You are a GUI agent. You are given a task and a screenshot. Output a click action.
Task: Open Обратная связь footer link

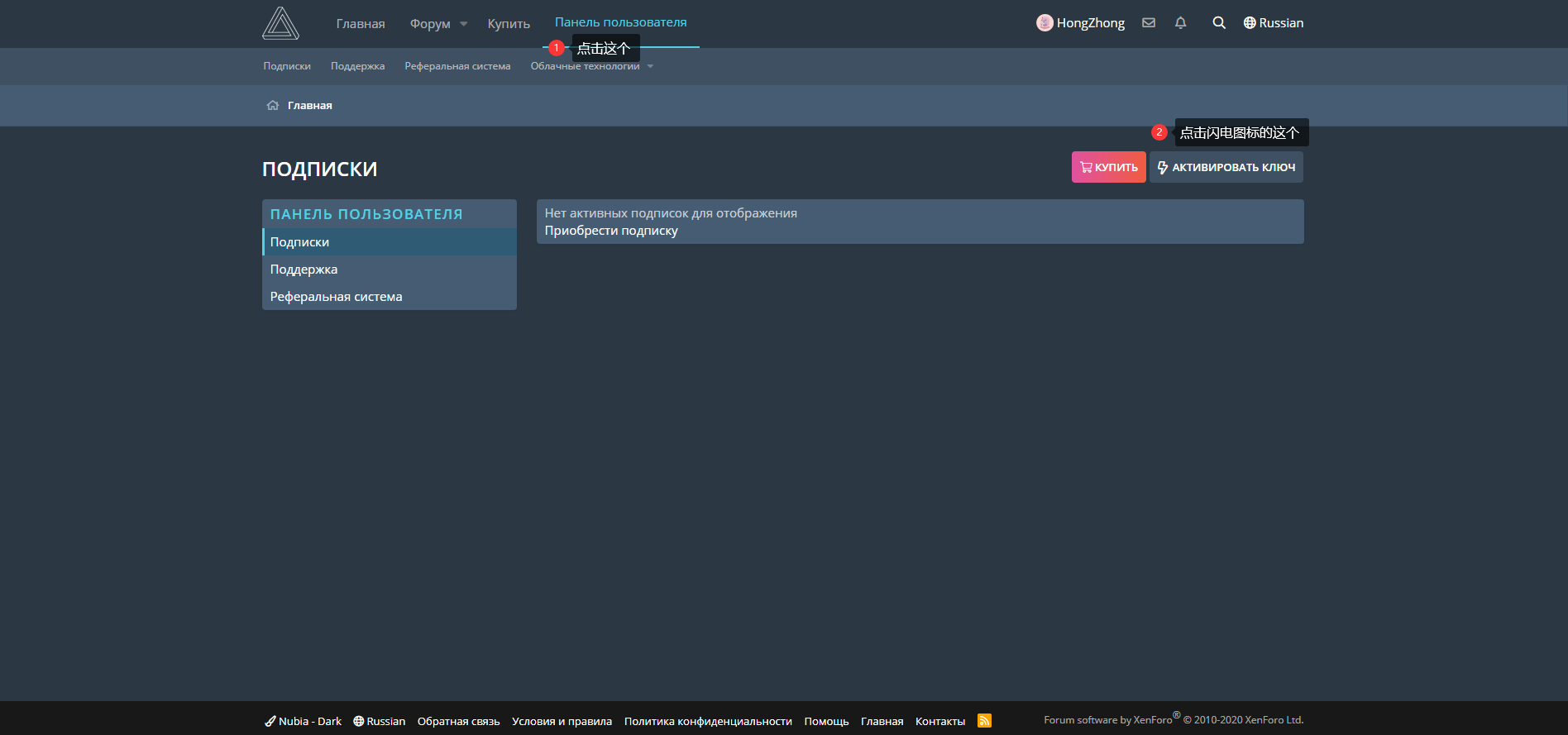click(x=459, y=721)
